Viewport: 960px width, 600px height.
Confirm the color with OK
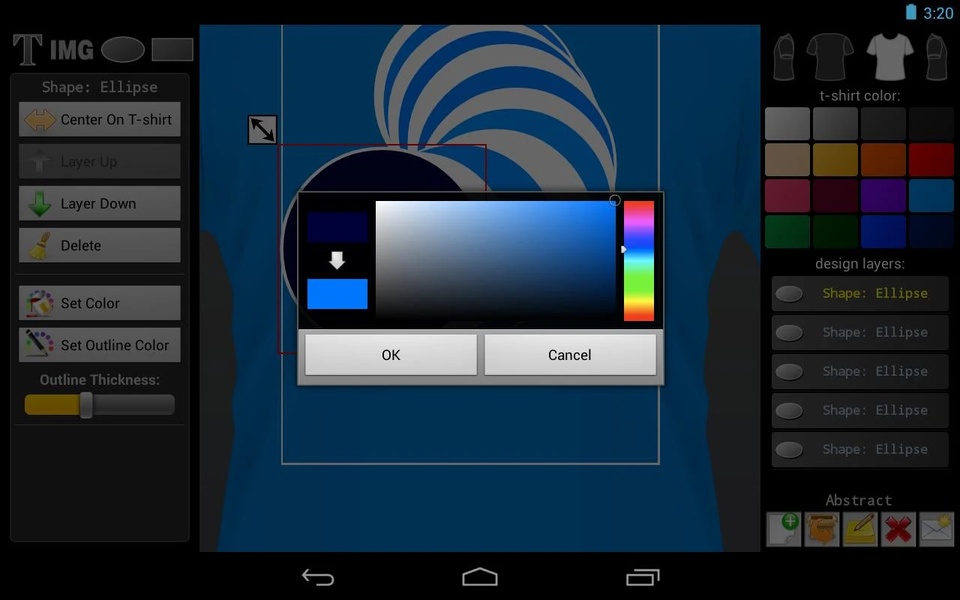391,354
